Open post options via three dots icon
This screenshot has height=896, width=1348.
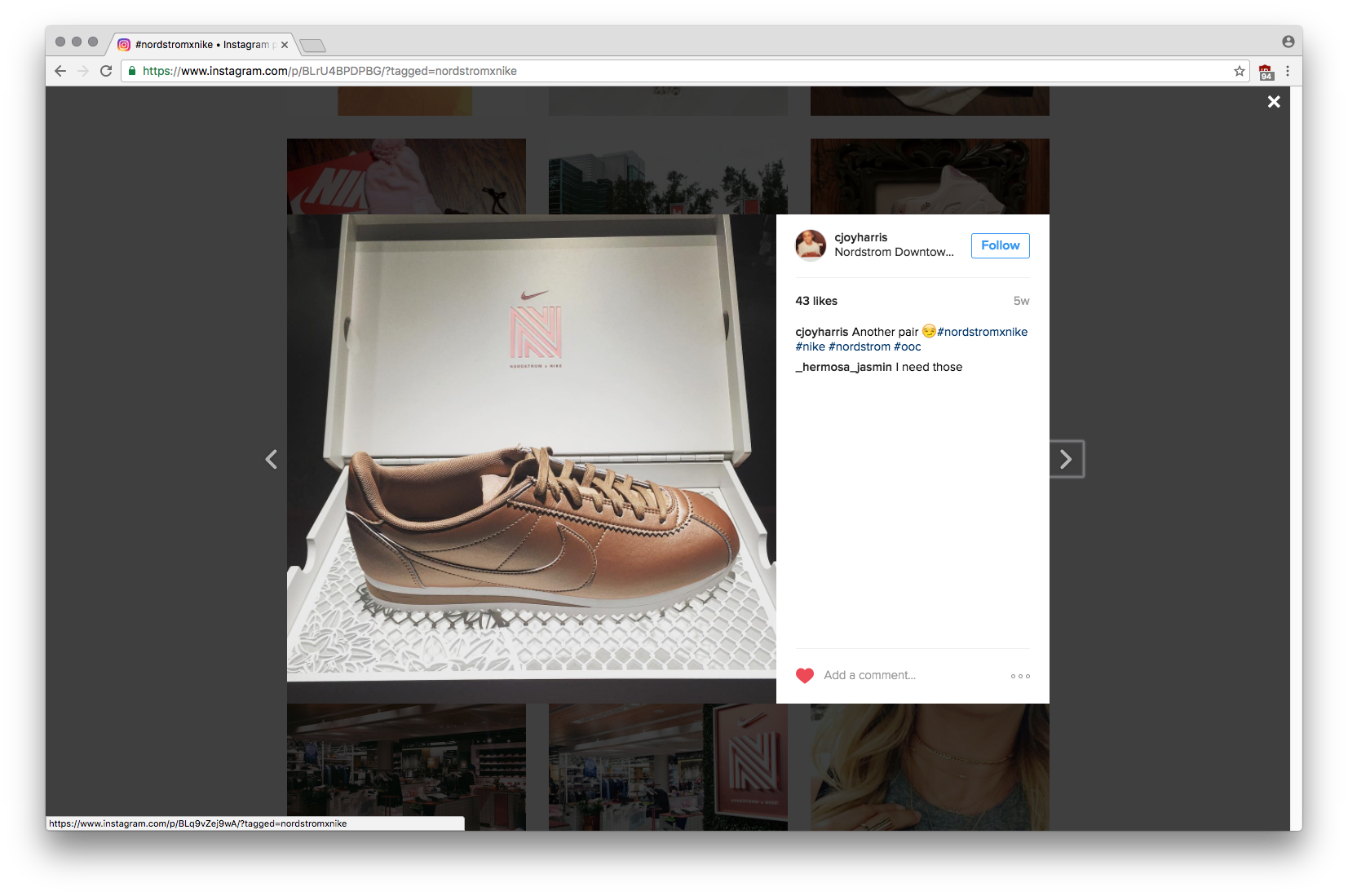pos(1019,676)
